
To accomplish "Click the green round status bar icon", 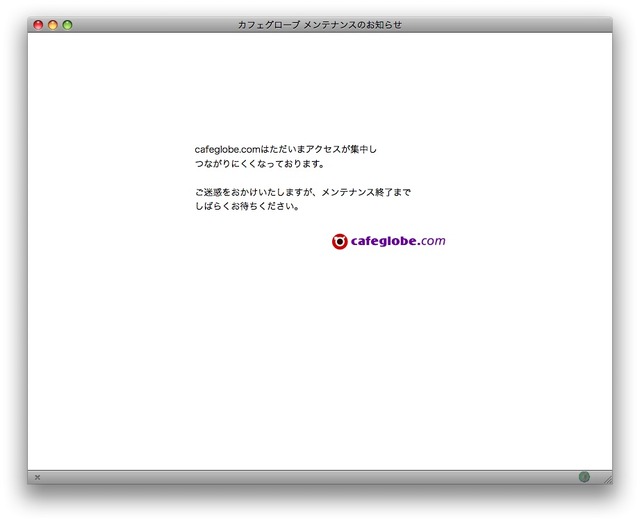I will pos(584,478).
